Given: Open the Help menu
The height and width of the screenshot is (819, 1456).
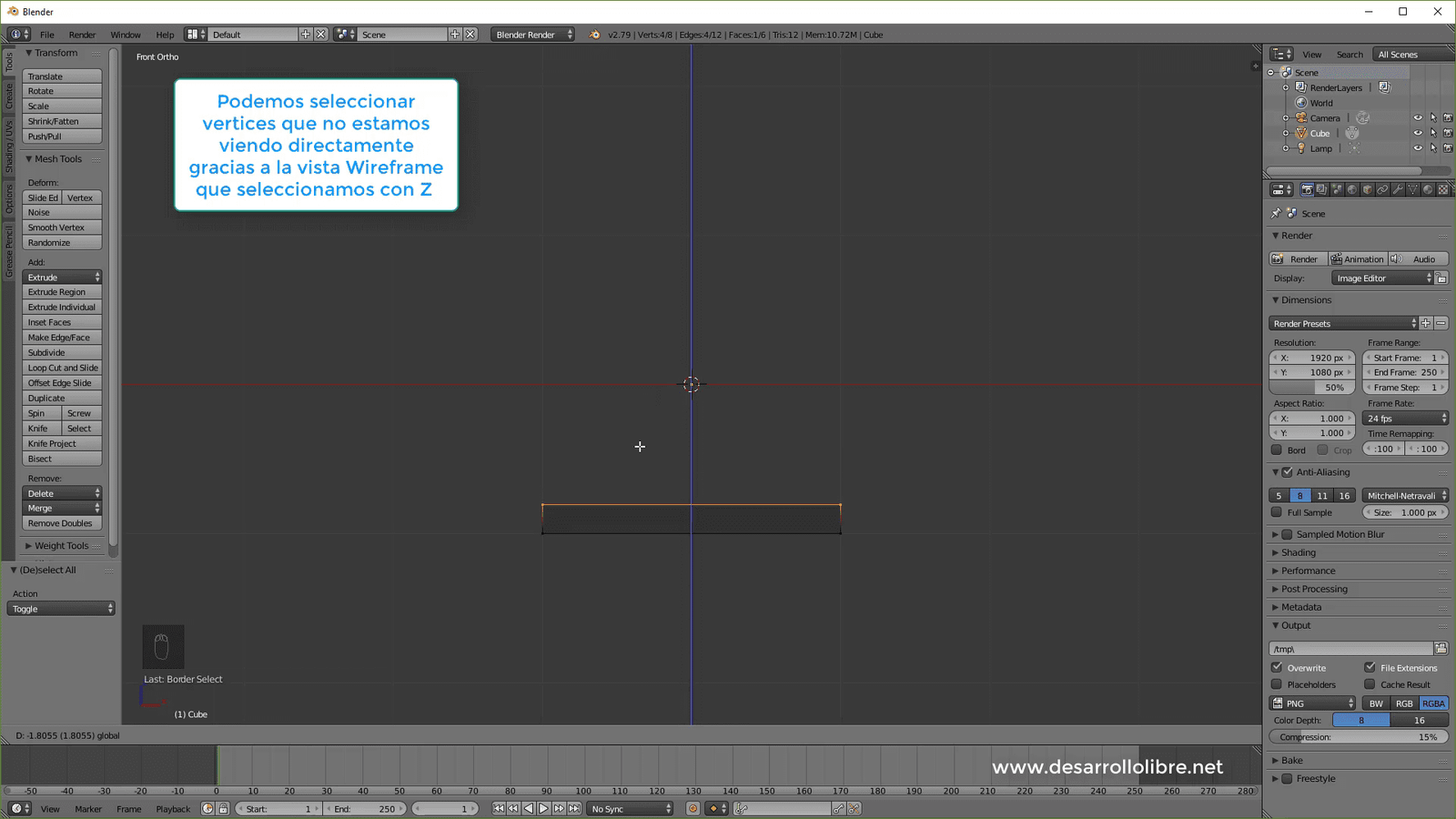Looking at the screenshot, I should click(x=165, y=35).
